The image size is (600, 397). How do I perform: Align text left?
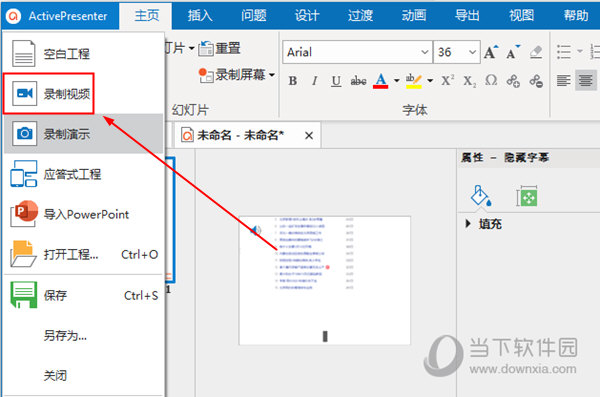point(564,81)
